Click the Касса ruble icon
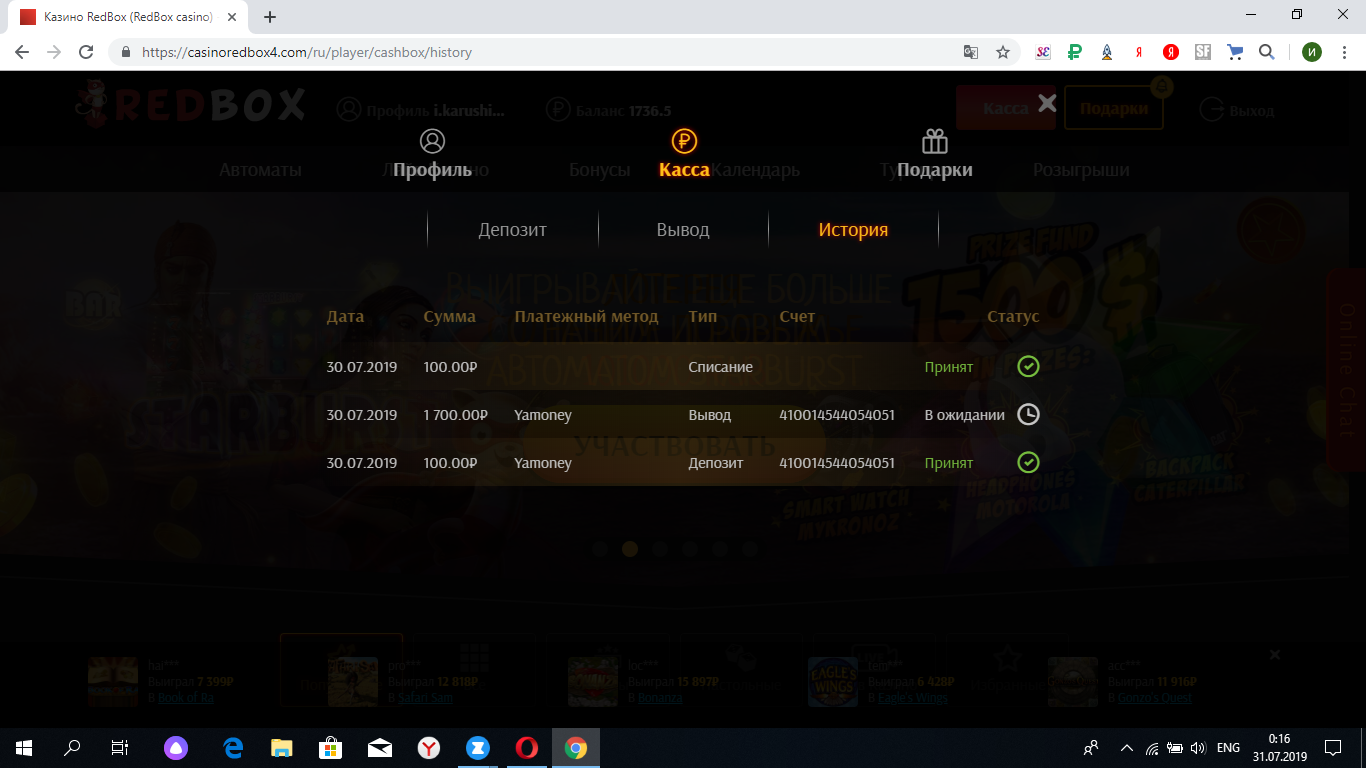This screenshot has width=1366, height=768. point(684,141)
